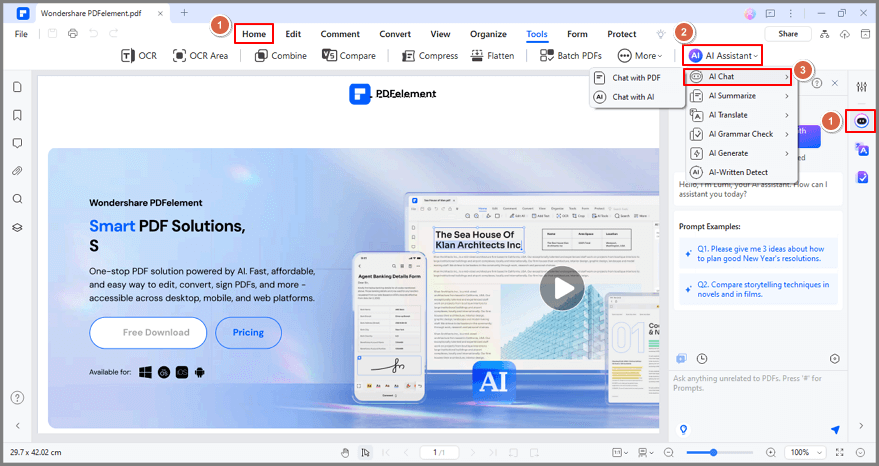This screenshot has height=466, width=879.
Task: Select AI-Written Detect menu entry
Action: click(739, 172)
